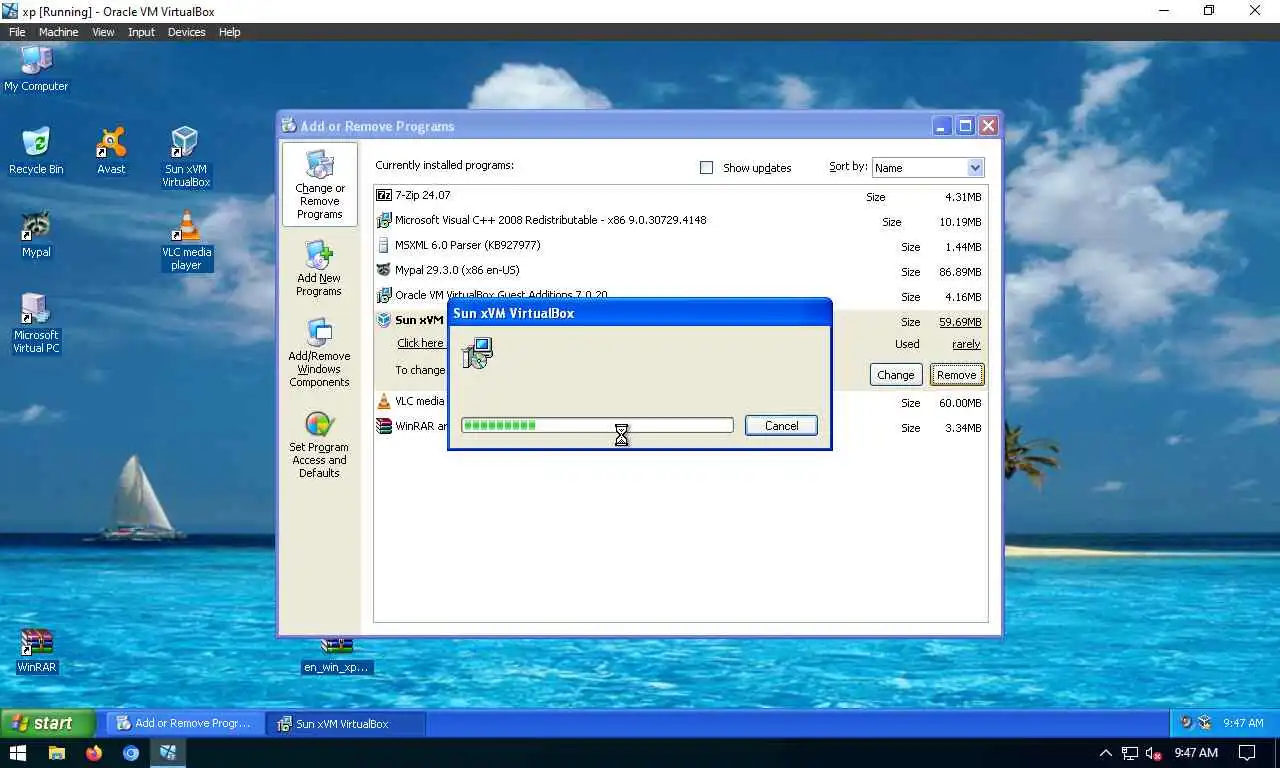Select VirtualBox Guest Additions entry icon

pyautogui.click(x=383, y=295)
